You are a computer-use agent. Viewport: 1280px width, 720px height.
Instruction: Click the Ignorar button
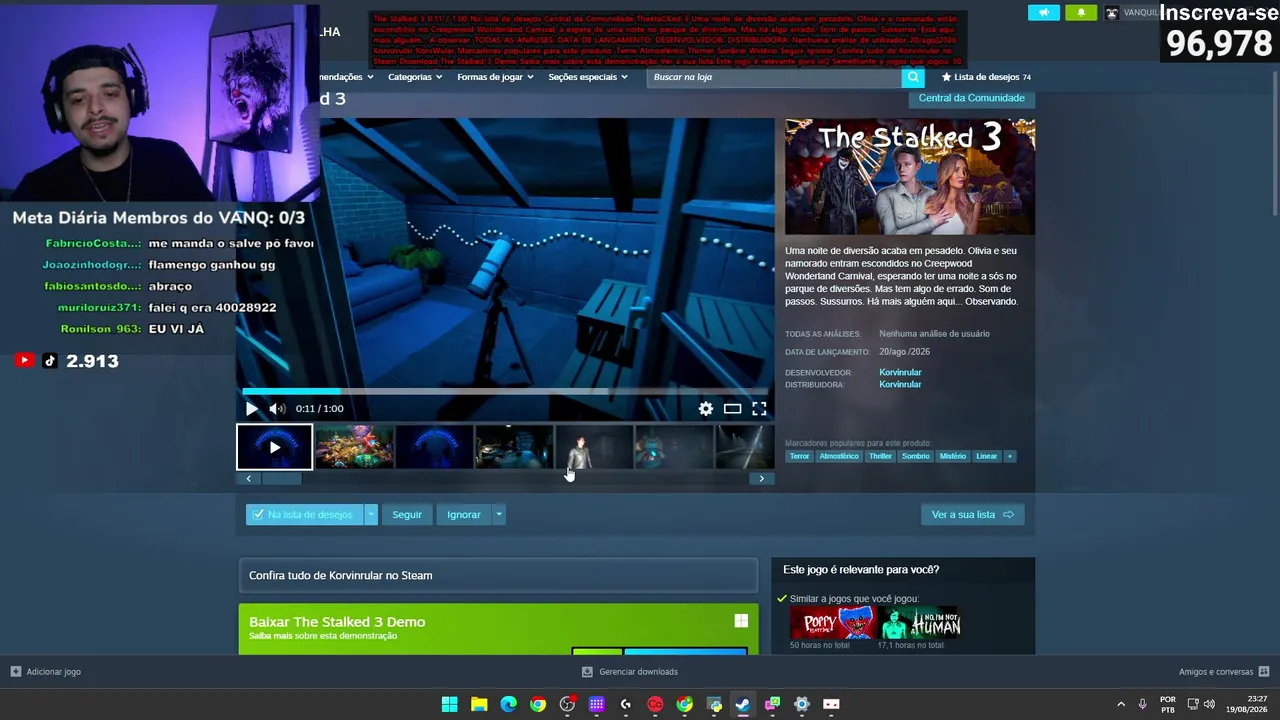tap(464, 515)
